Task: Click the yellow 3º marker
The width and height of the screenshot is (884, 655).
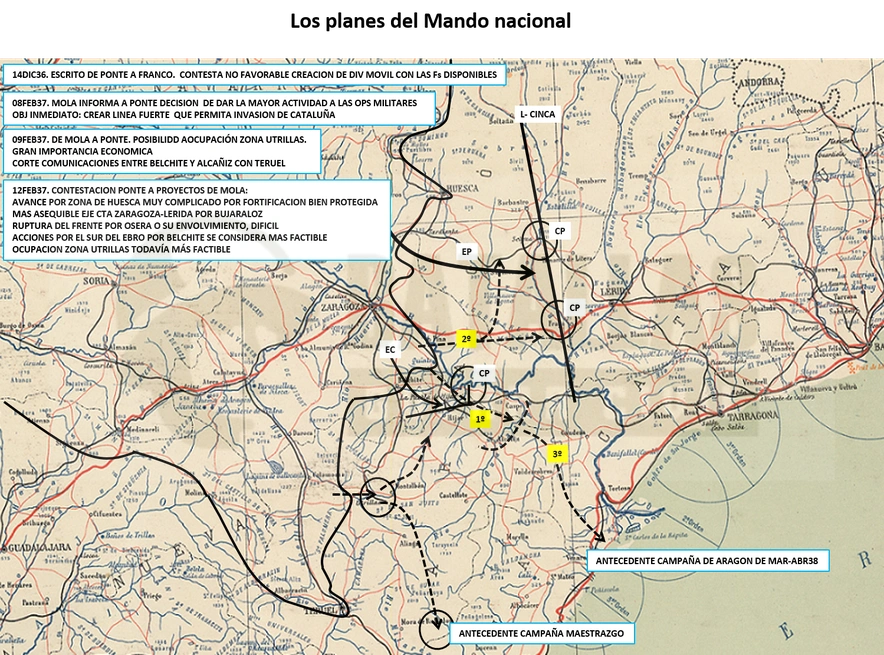Action: coord(557,454)
